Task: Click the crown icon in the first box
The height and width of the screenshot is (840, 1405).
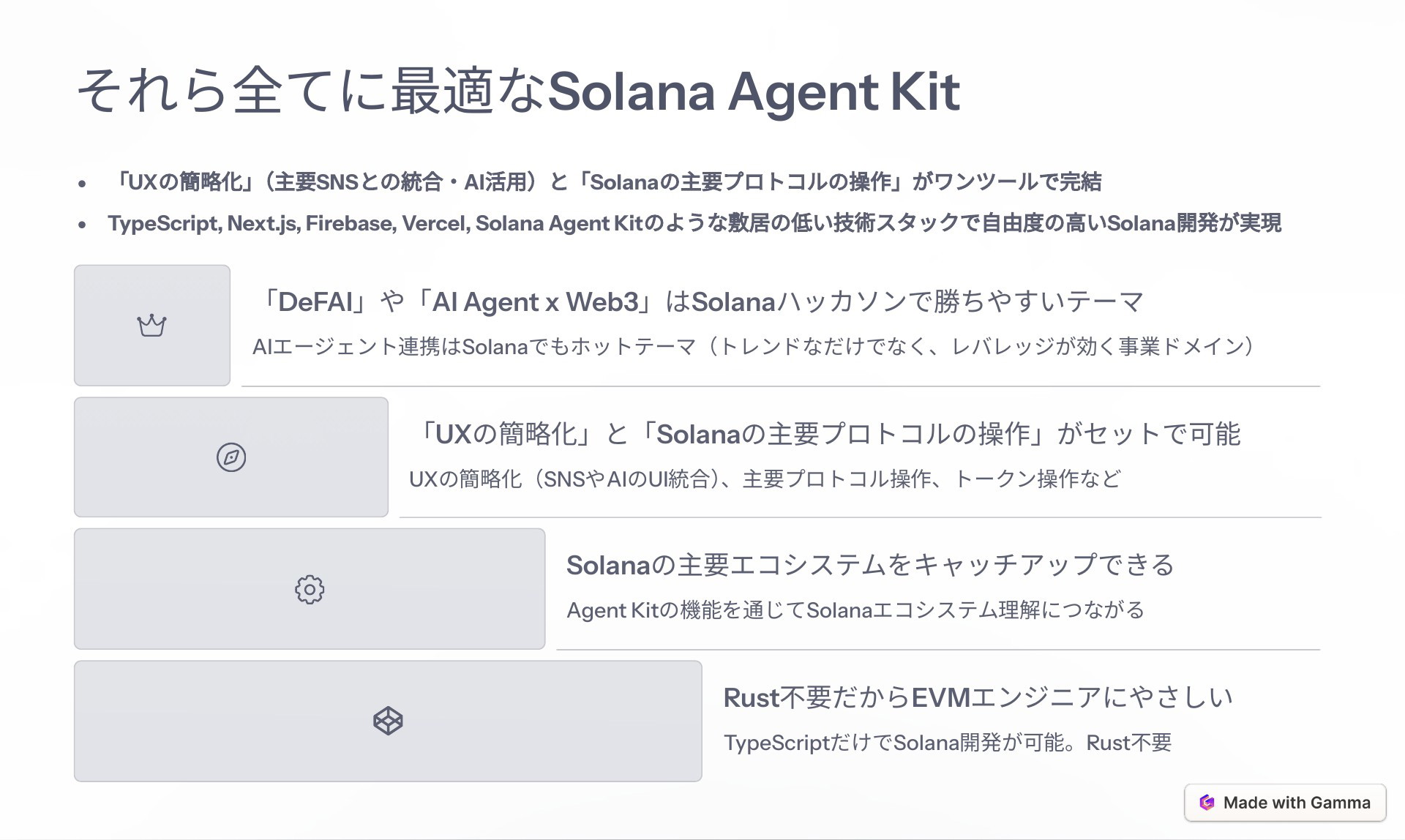Action: (151, 326)
